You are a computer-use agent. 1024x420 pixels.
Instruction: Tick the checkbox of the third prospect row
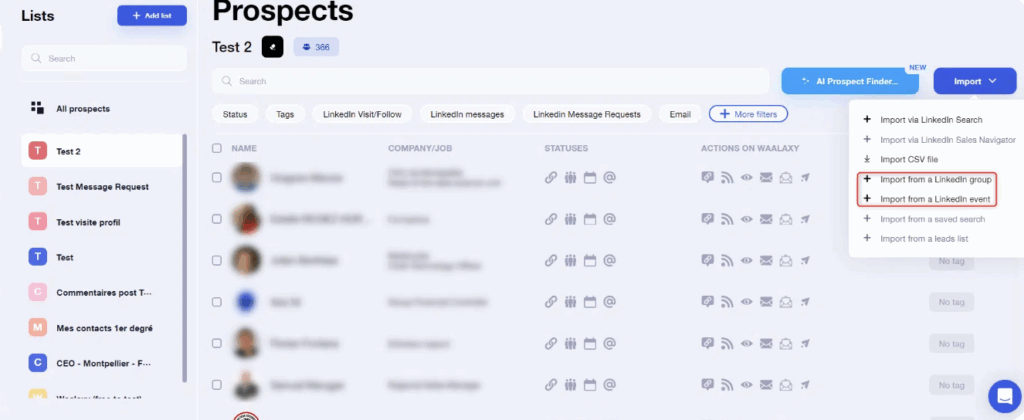[x=217, y=260]
